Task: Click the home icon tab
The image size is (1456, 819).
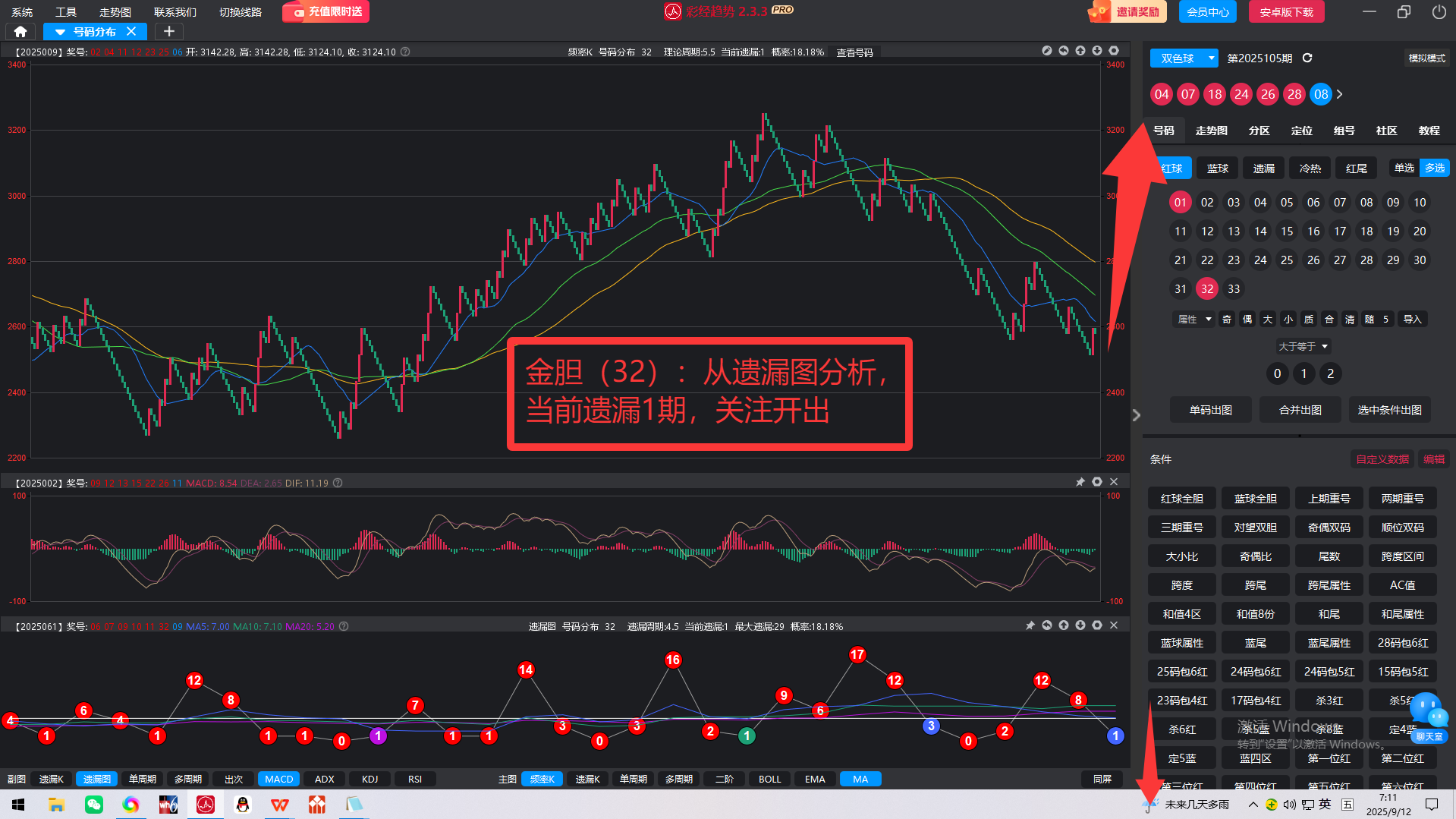Action: tap(20, 31)
